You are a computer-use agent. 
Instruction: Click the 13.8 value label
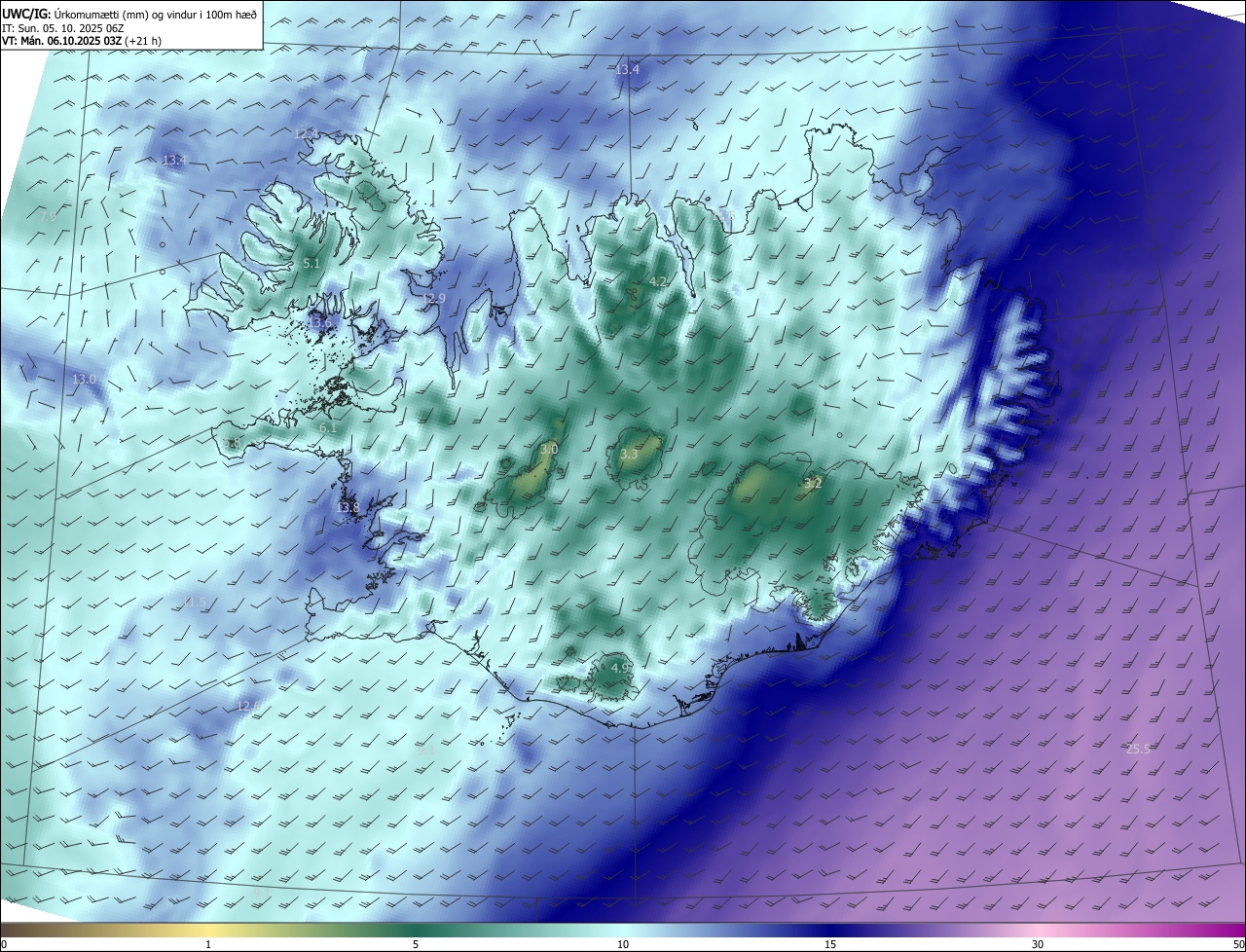[x=348, y=508]
